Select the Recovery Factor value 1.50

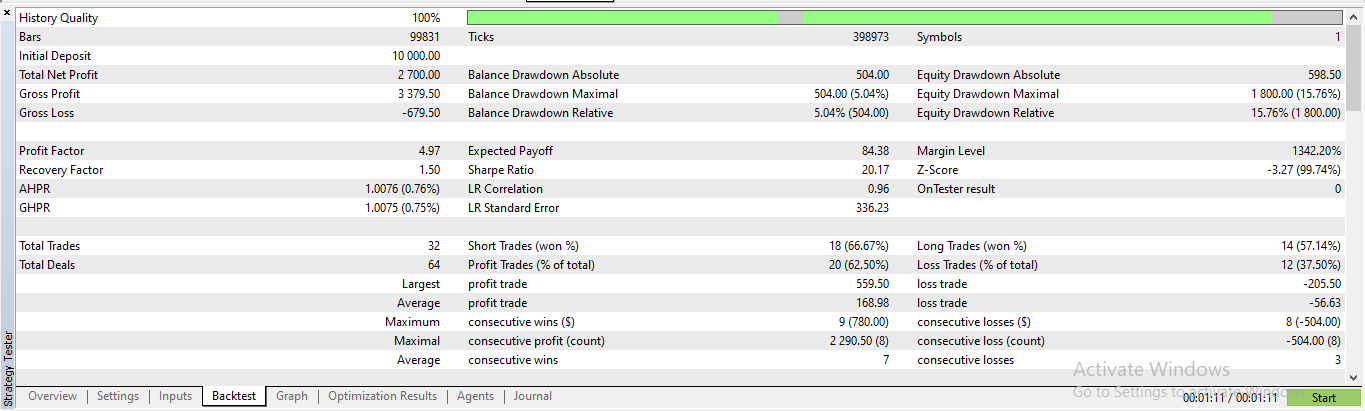429,170
